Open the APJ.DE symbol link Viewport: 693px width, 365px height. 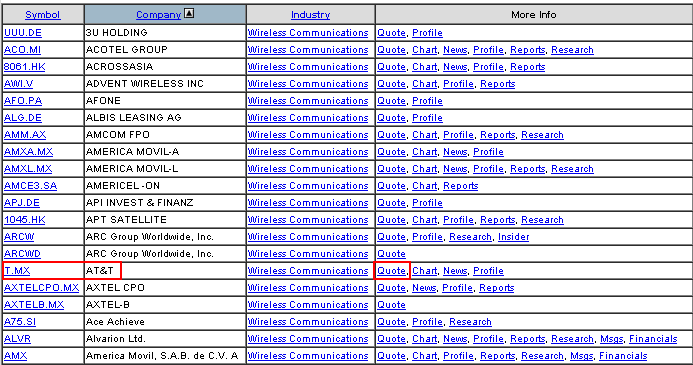click(22, 203)
